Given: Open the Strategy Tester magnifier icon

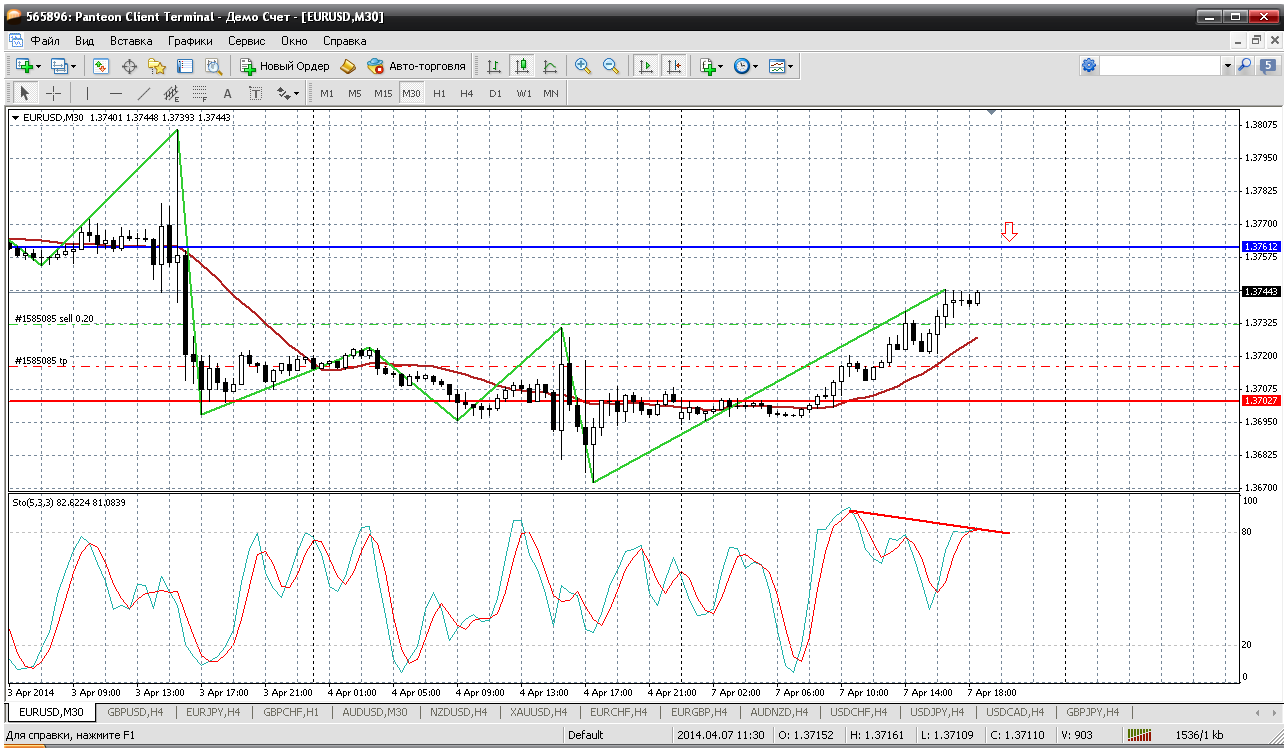Looking at the screenshot, I should coord(213,66).
